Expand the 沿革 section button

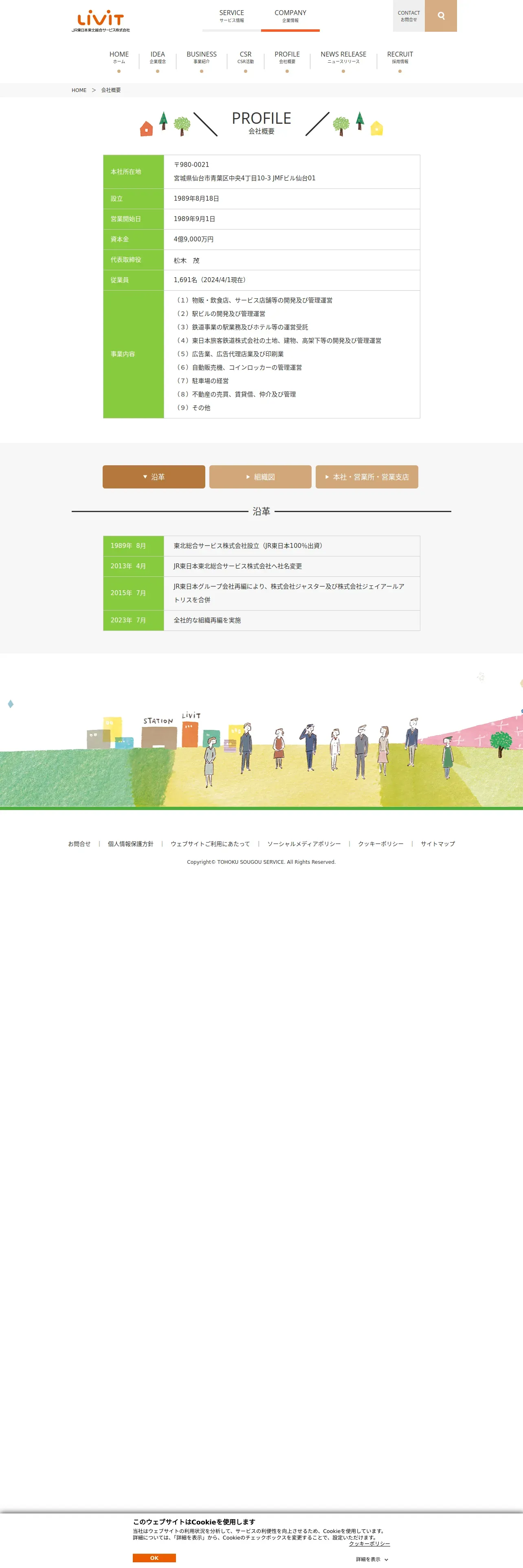click(154, 477)
